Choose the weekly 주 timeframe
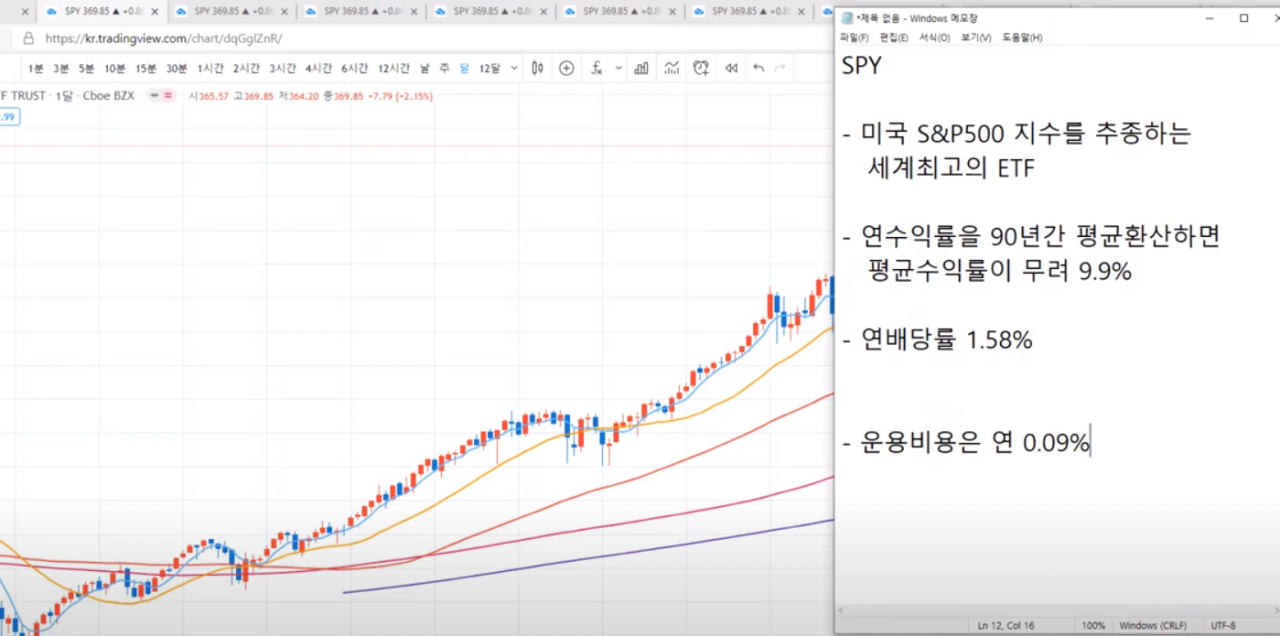The image size is (1280, 636). tap(445, 68)
